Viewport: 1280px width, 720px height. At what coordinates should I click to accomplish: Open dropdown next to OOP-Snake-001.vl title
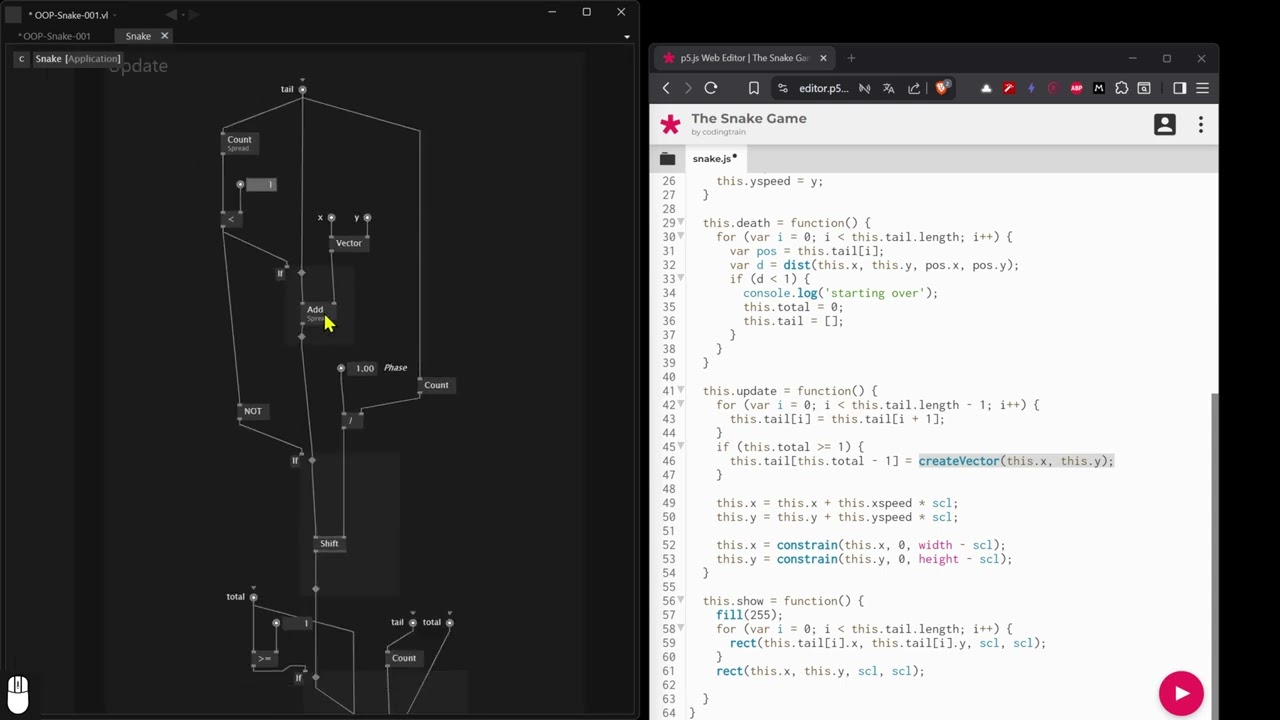click(x=116, y=15)
